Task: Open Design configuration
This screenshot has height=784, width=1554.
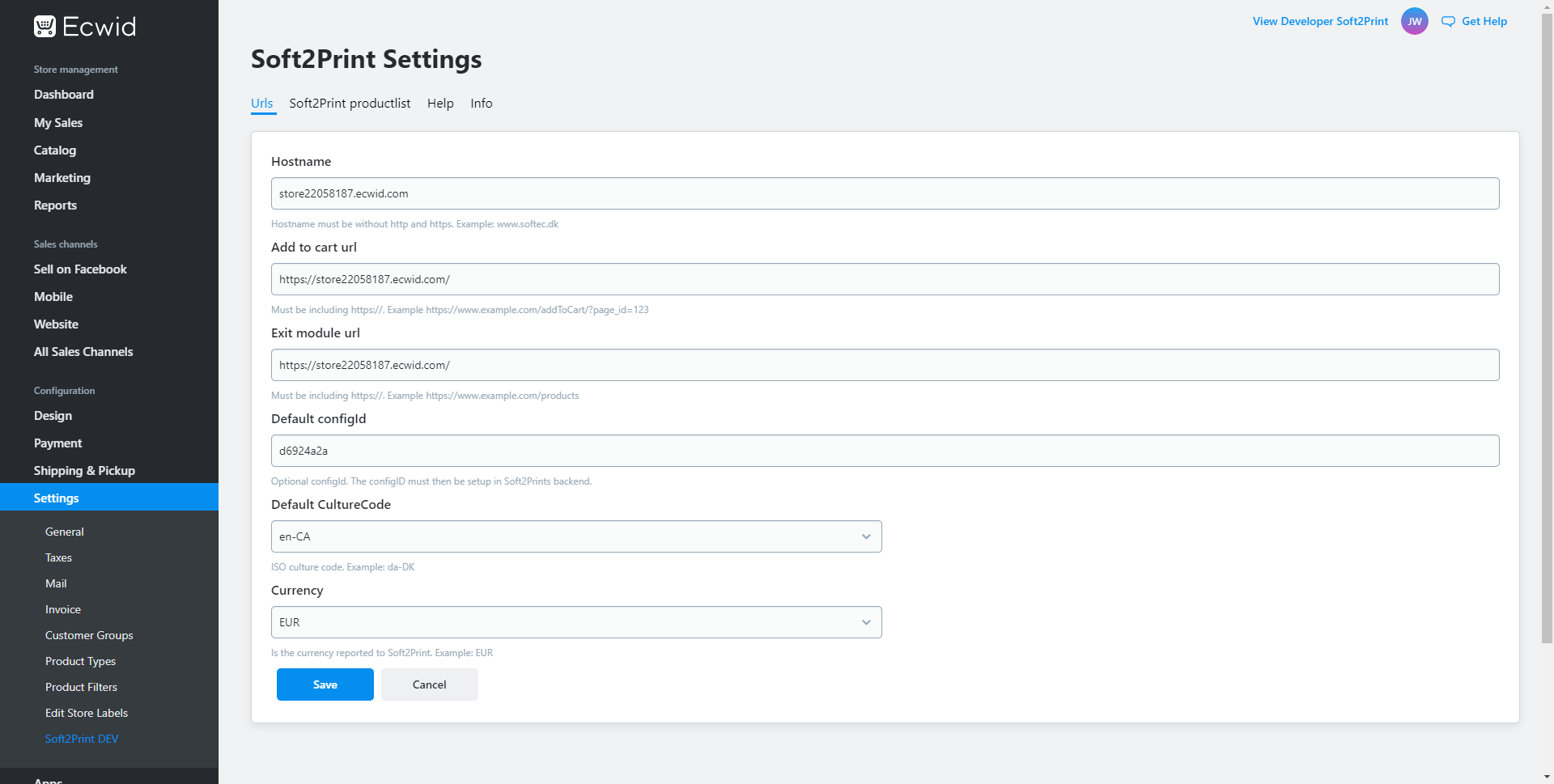Action: coord(53,416)
